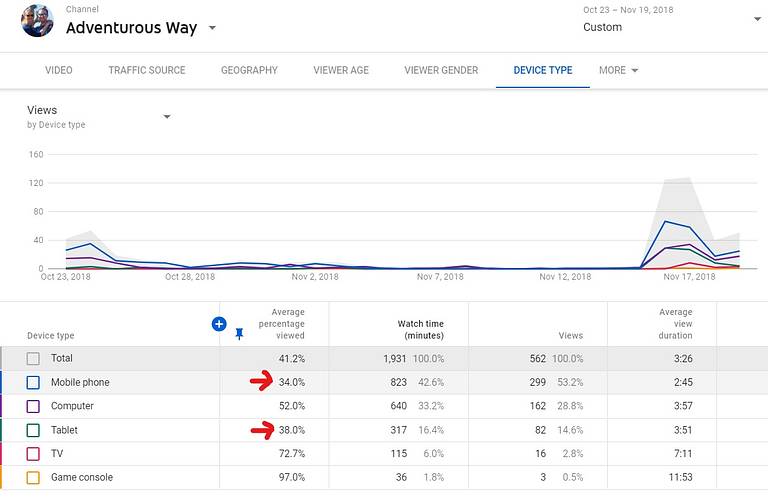Sort by Views column header

pos(571,335)
